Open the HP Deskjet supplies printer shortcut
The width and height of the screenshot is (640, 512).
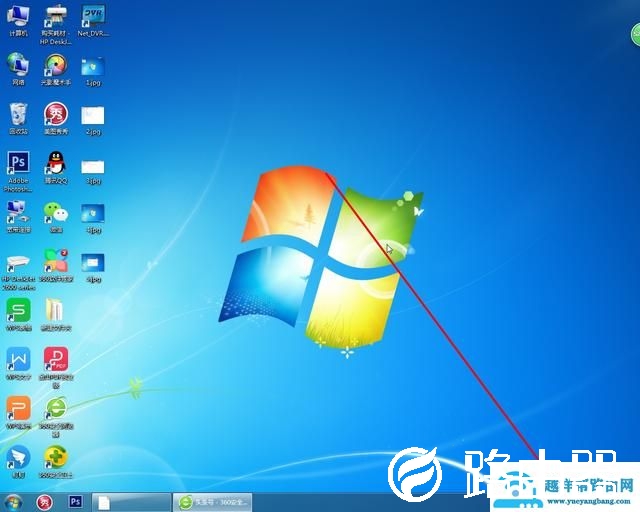tap(56, 25)
